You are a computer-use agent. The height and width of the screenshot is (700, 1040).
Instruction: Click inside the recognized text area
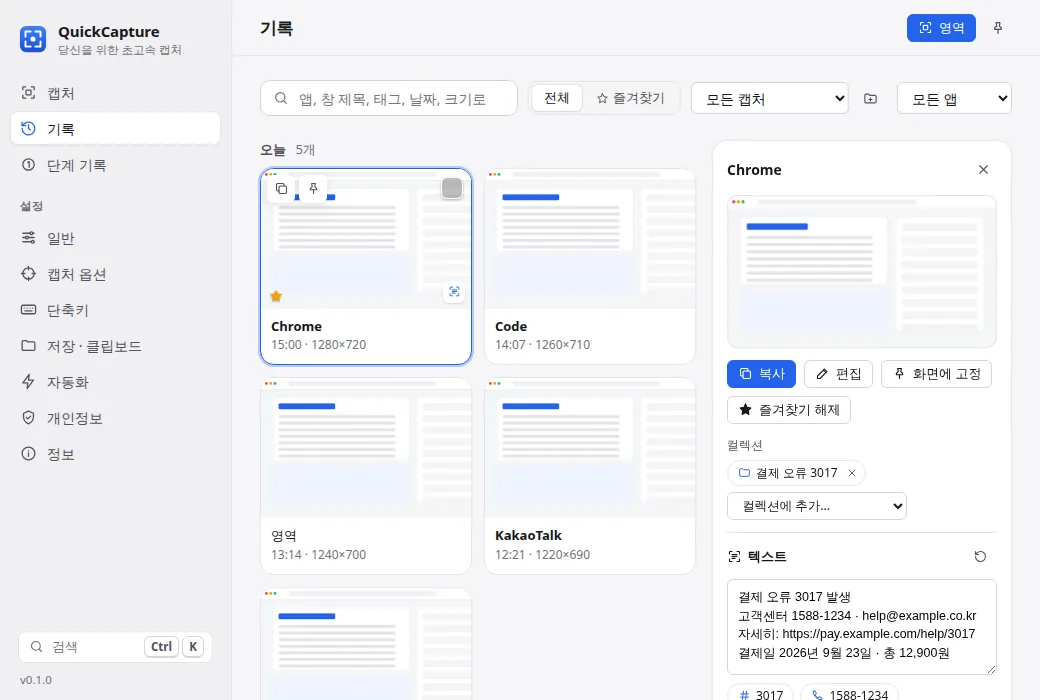[x=862, y=627]
